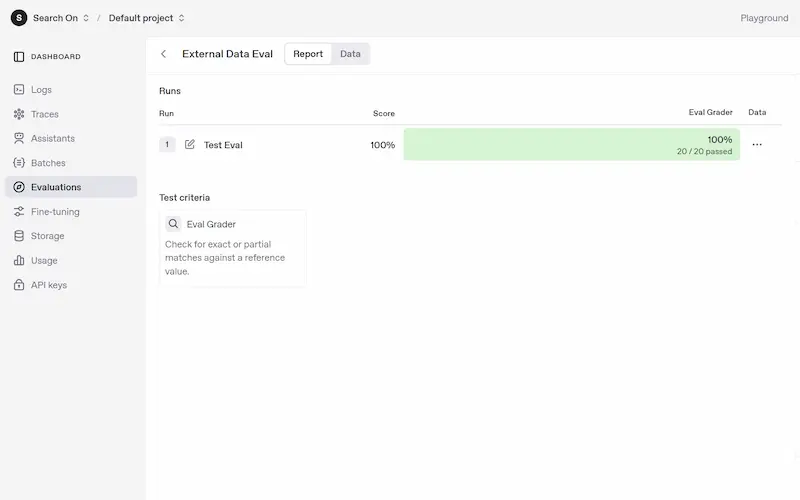Viewport: 800px width, 500px height.
Task: Click the edit pencil icon beside Test Eval
Action: coord(190,144)
